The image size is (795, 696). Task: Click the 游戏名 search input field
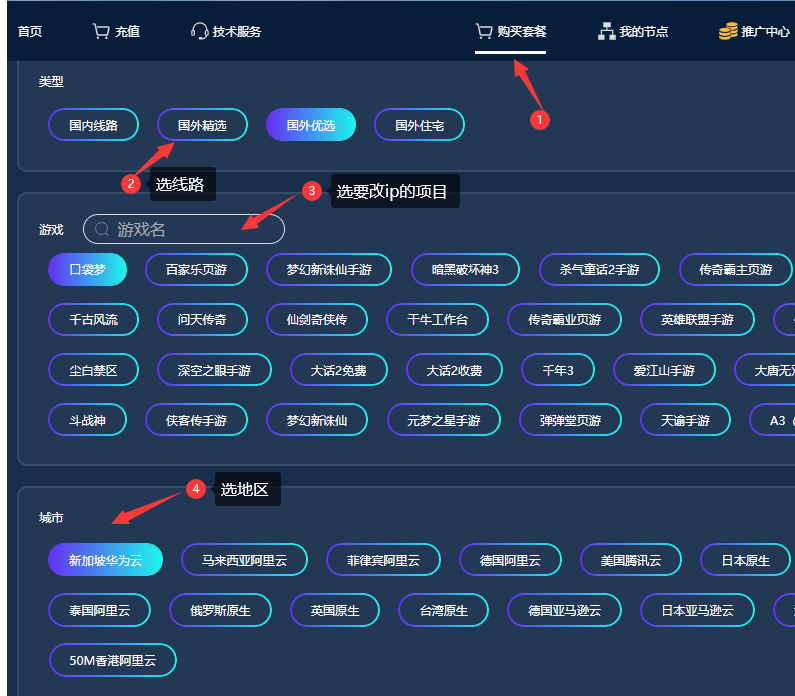click(184, 229)
